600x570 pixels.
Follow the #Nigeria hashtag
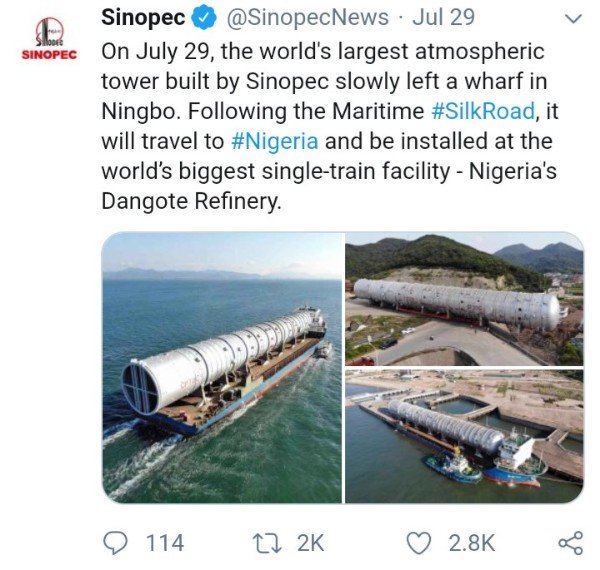pos(275,141)
